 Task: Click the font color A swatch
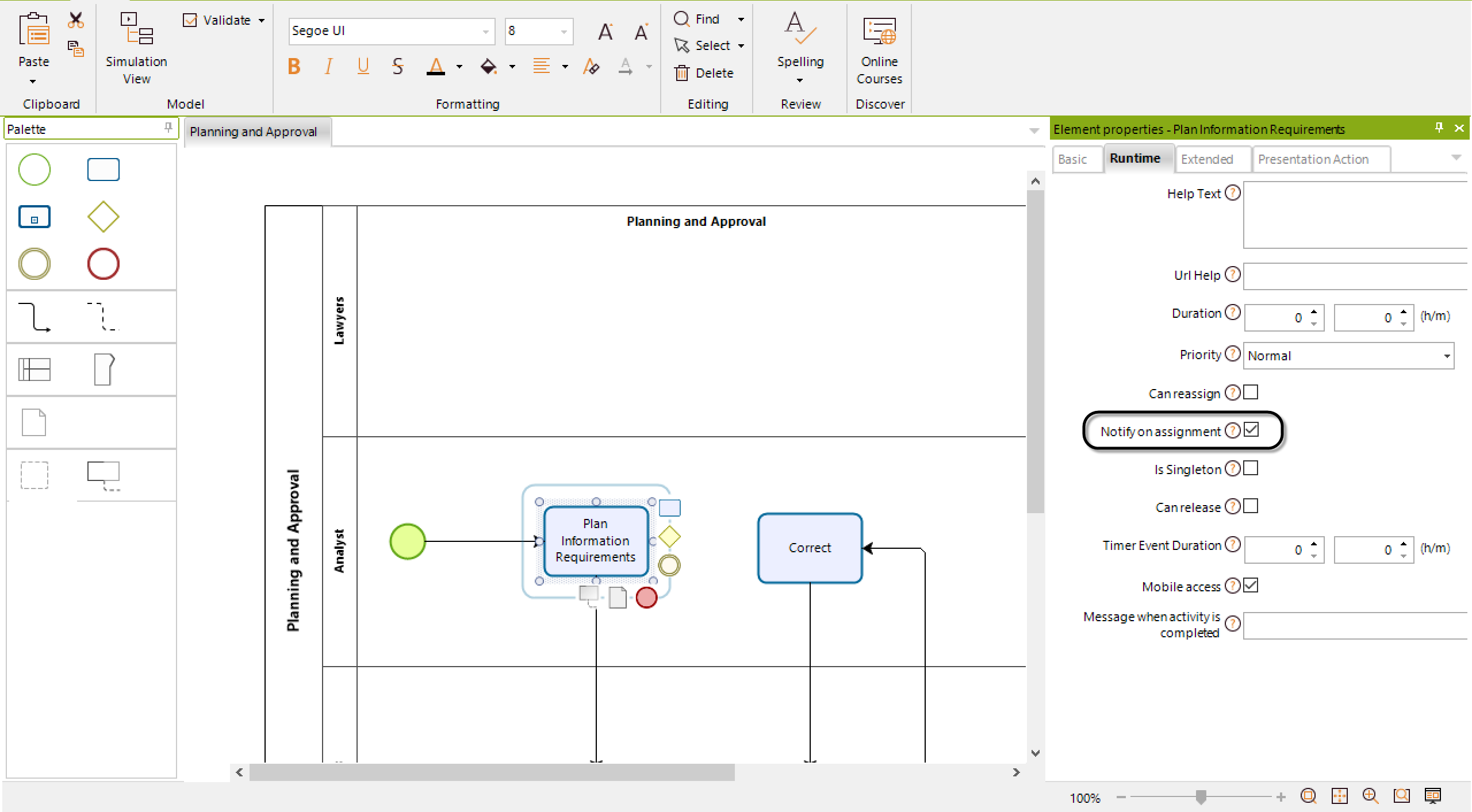(436, 67)
